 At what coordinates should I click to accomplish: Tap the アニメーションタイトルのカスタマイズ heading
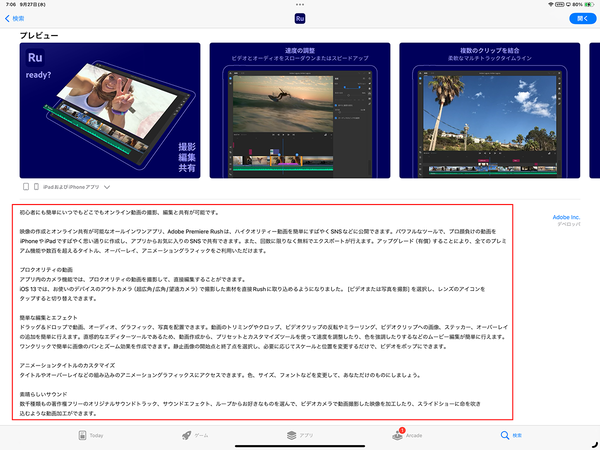click(x=67, y=365)
